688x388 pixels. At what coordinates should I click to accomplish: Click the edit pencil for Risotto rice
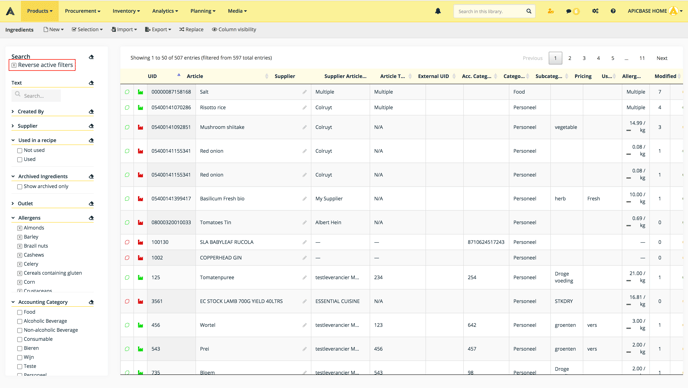pyautogui.click(x=305, y=108)
